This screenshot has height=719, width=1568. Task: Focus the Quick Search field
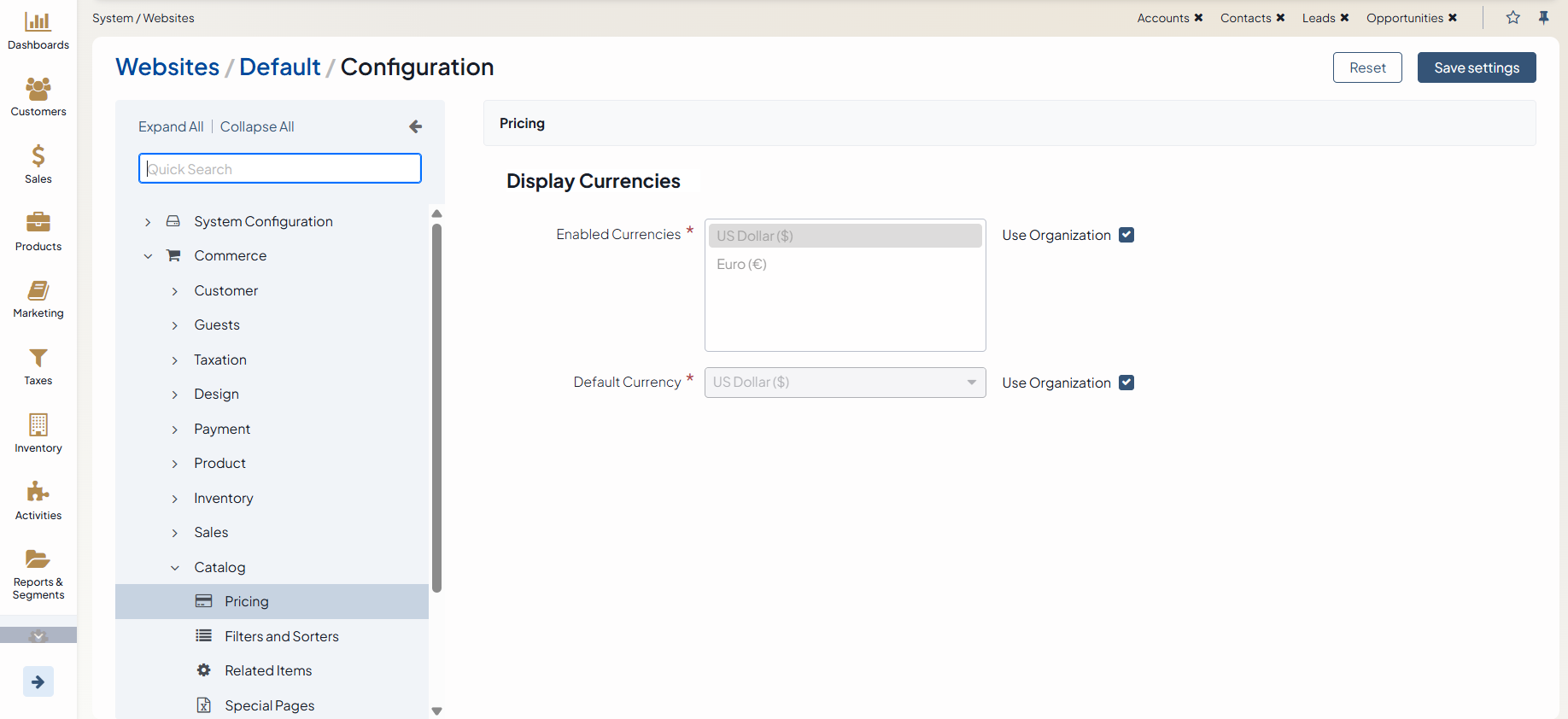280,169
